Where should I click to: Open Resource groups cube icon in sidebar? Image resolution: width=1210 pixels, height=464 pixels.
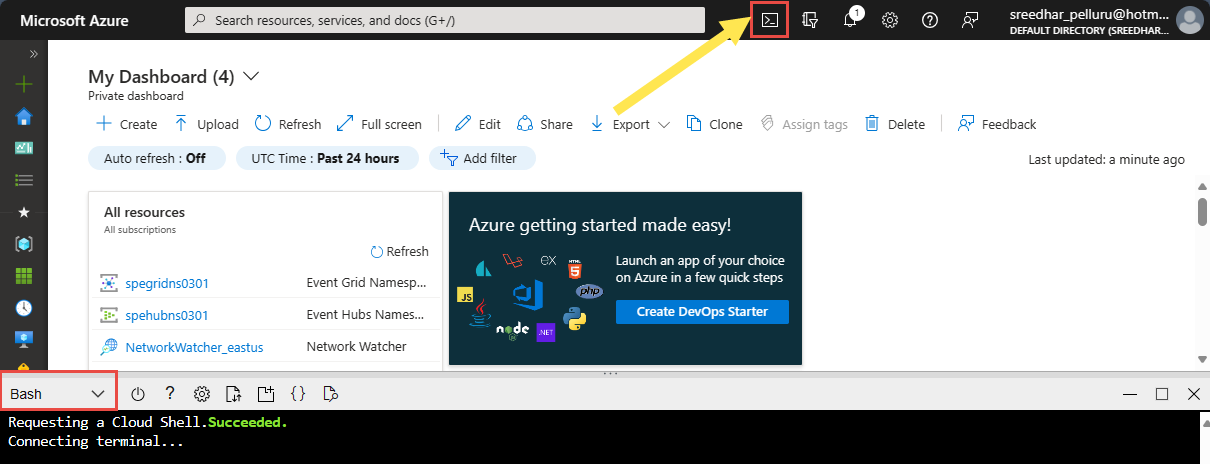click(x=24, y=243)
